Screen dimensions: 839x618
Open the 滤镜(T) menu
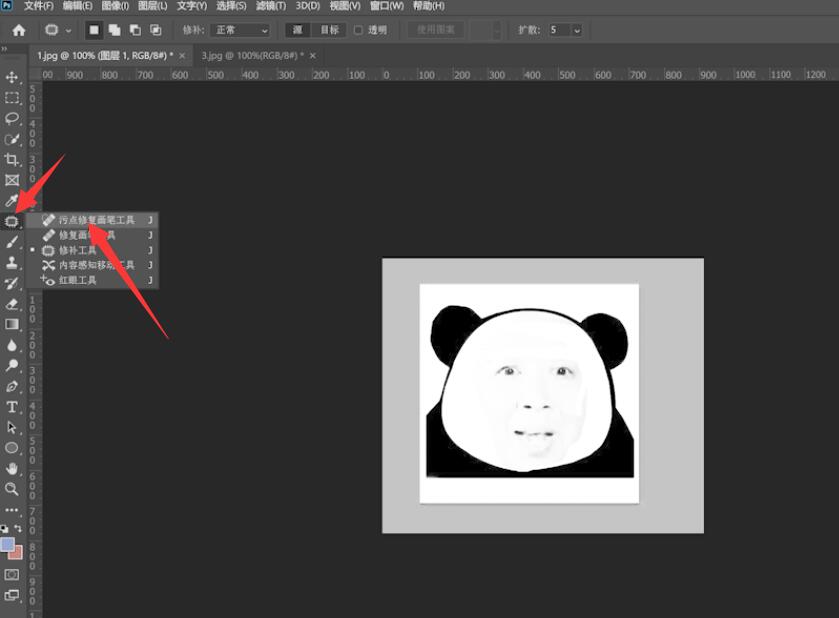click(x=271, y=6)
